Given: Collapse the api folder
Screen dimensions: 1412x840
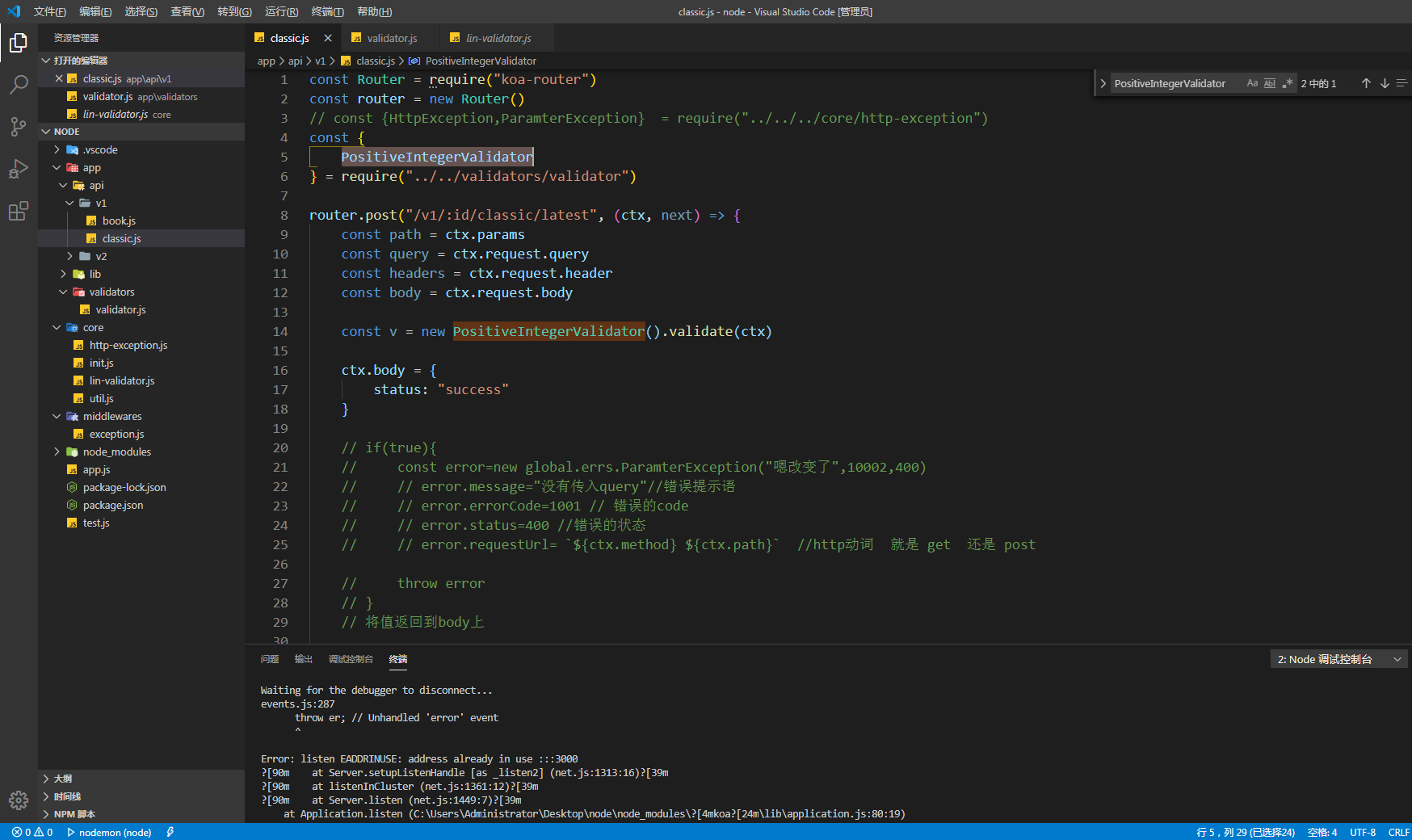Looking at the screenshot, I should (x=141, y=185).
